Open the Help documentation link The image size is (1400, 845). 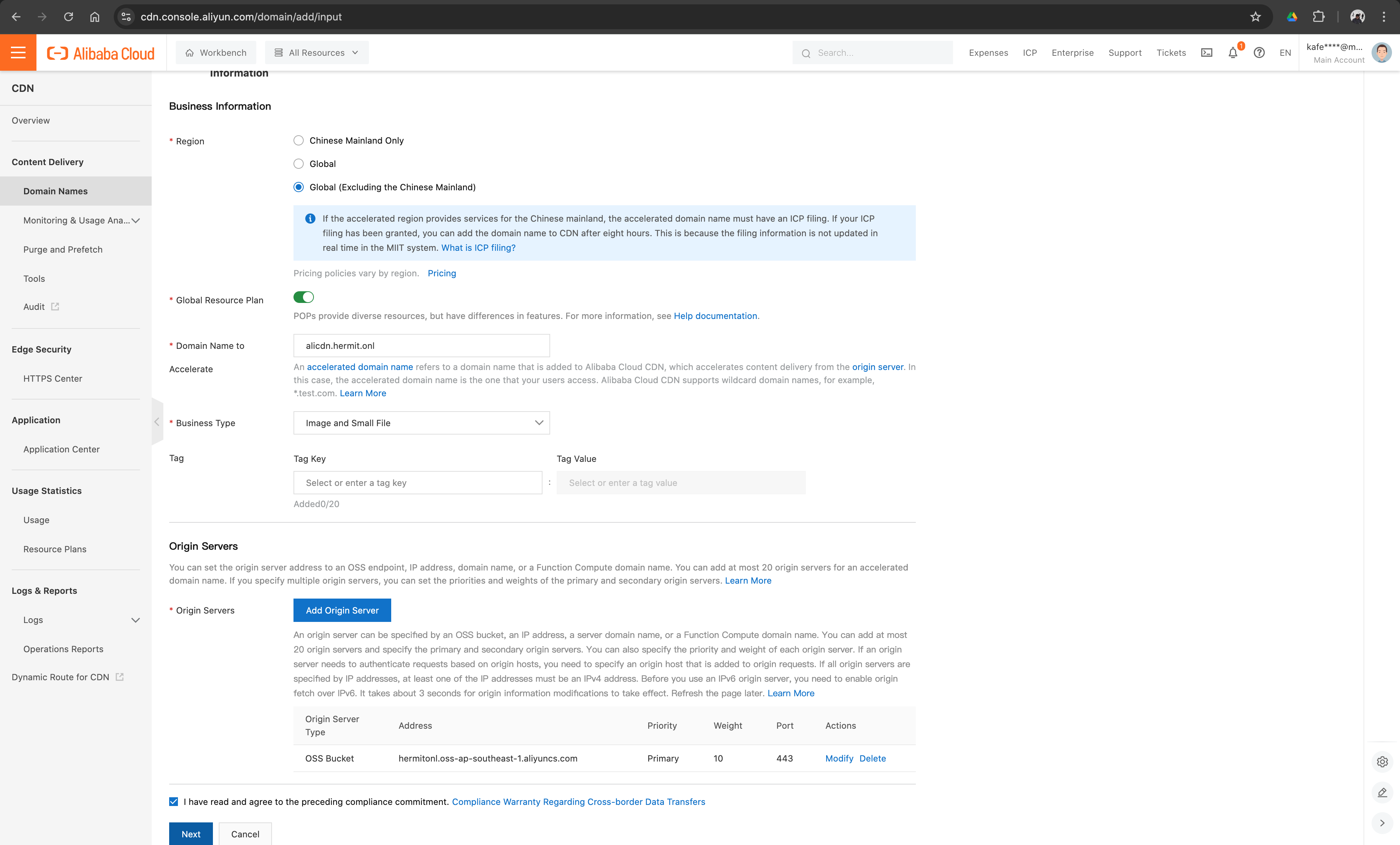(715, 316)
